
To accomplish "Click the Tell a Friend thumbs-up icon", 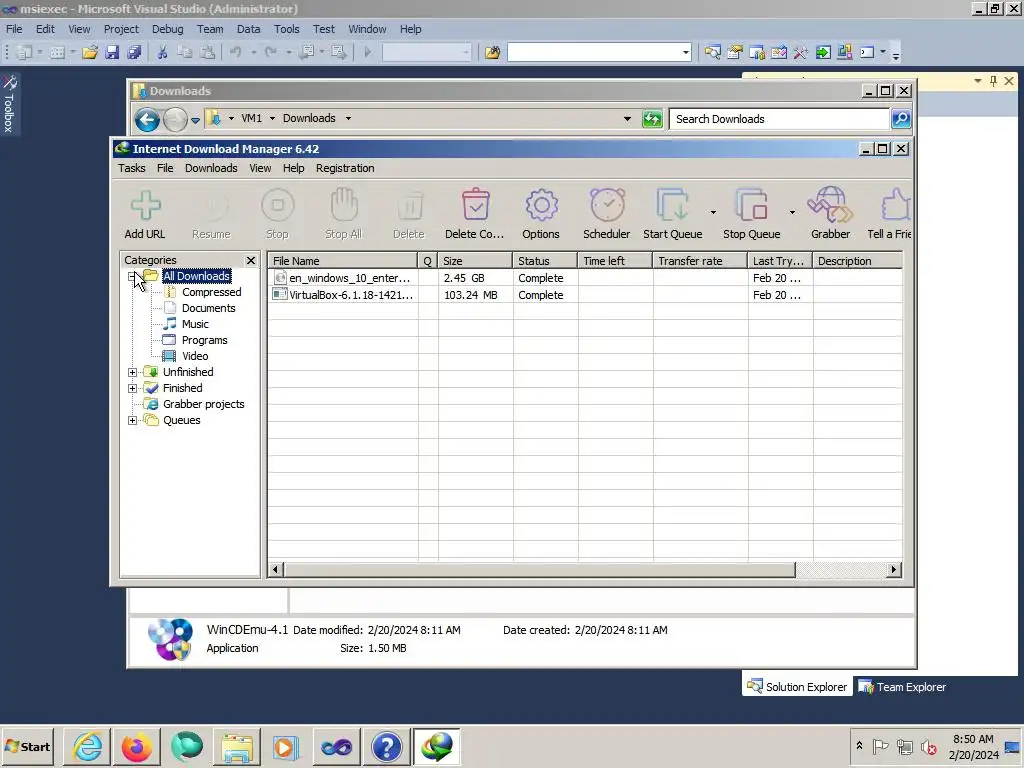I will pos(895,205).
